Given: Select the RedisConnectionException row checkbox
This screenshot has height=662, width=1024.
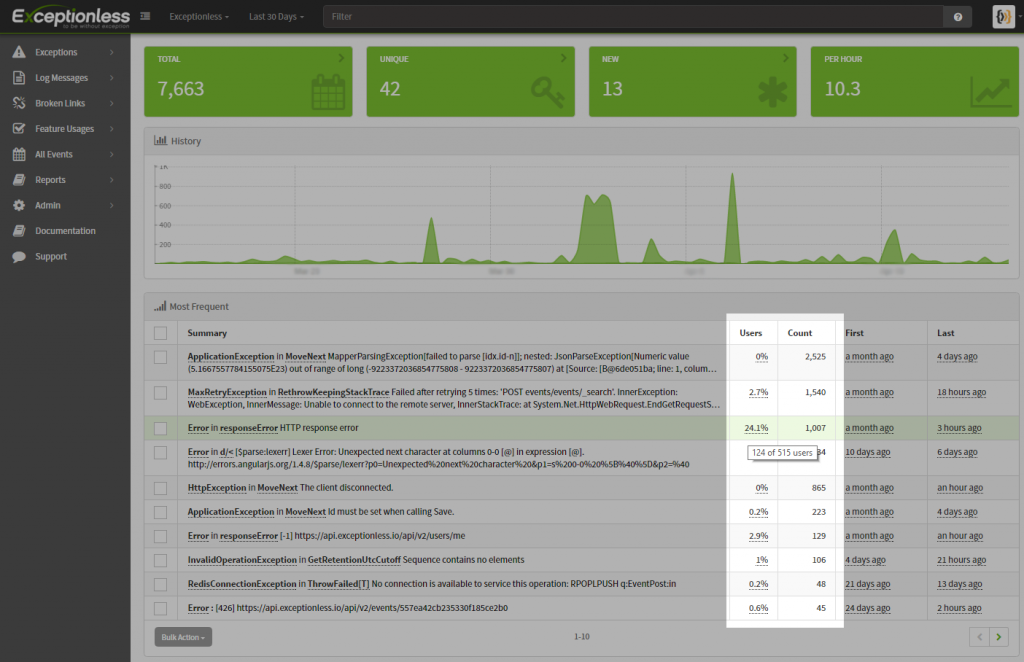Looking at the screenshot, I should coord(161,584).
